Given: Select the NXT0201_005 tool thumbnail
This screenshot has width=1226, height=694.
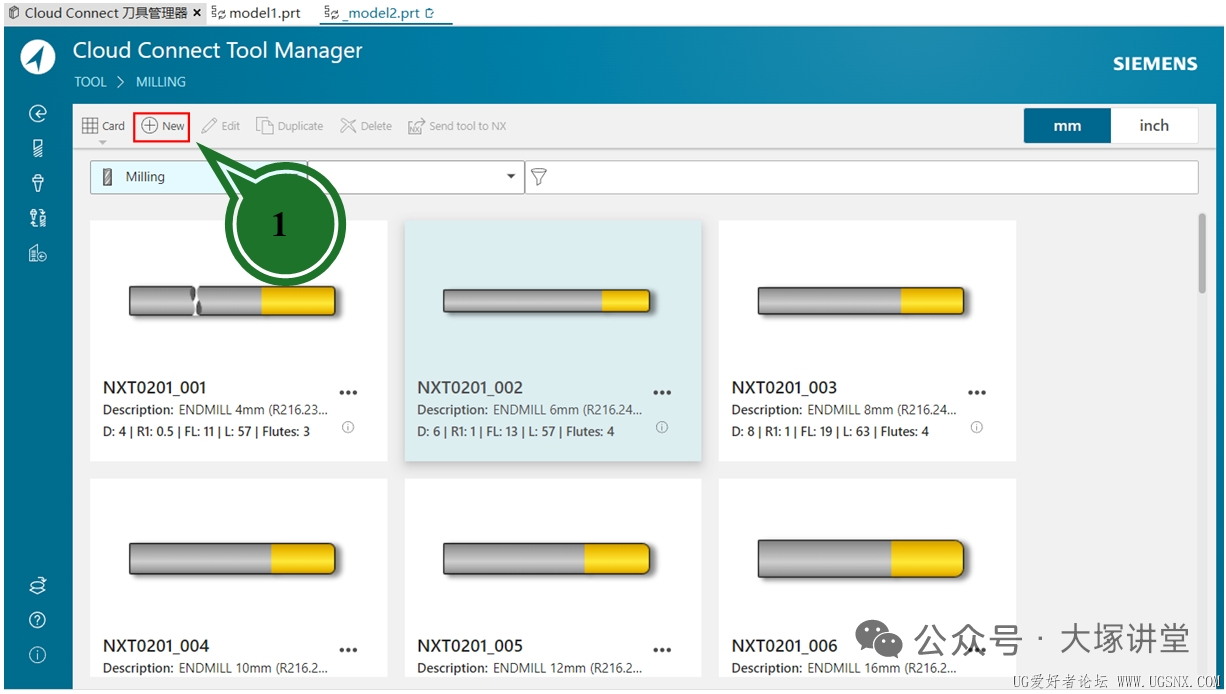Looking at the screenshot, I should (x=547, y=559).
